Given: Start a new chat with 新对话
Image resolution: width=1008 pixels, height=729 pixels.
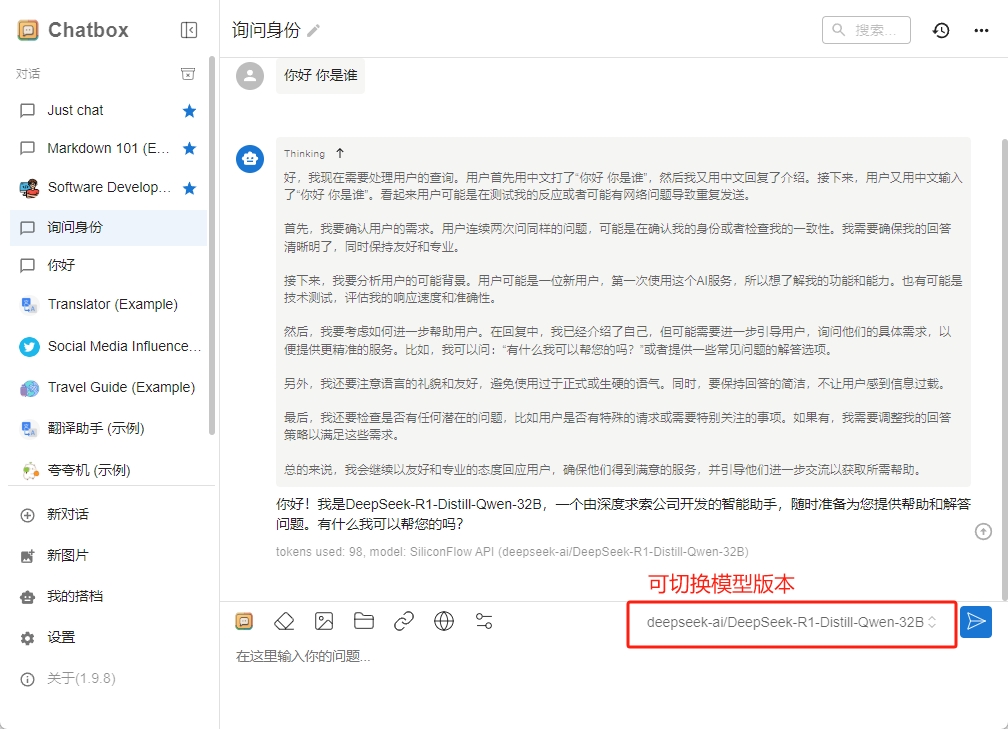Looking at the screenshot, I should 68,514.
